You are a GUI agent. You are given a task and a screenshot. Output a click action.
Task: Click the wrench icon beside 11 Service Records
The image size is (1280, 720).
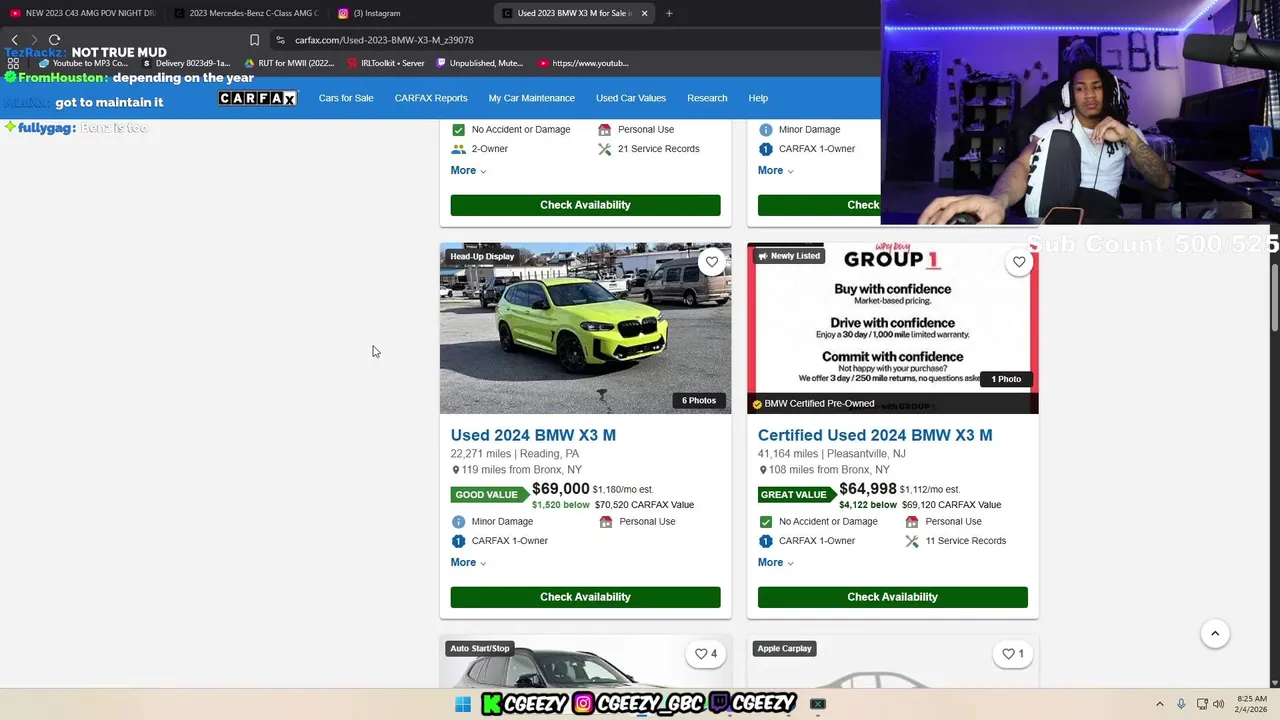click(911, 541)
